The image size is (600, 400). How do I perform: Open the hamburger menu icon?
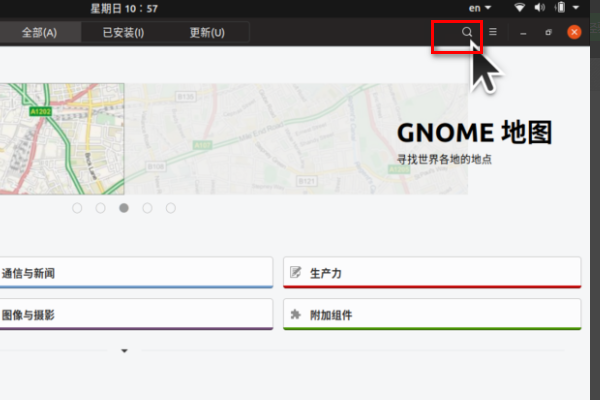pyautogui.click(x=493, y=32)
